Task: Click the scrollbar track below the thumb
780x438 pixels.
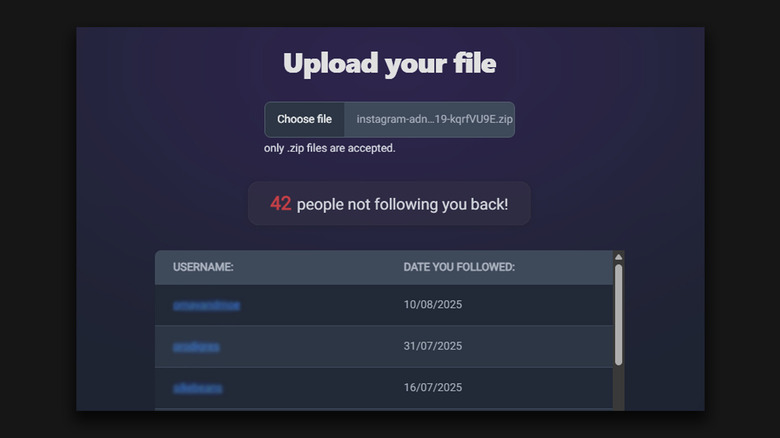Action: (x=619, y=388)
